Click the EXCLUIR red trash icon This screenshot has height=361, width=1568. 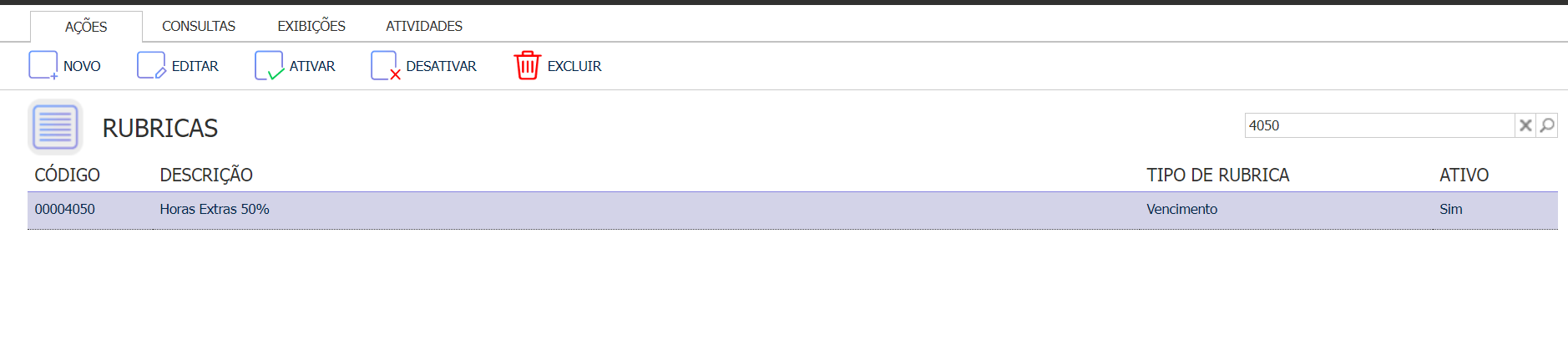pos(528,65)
